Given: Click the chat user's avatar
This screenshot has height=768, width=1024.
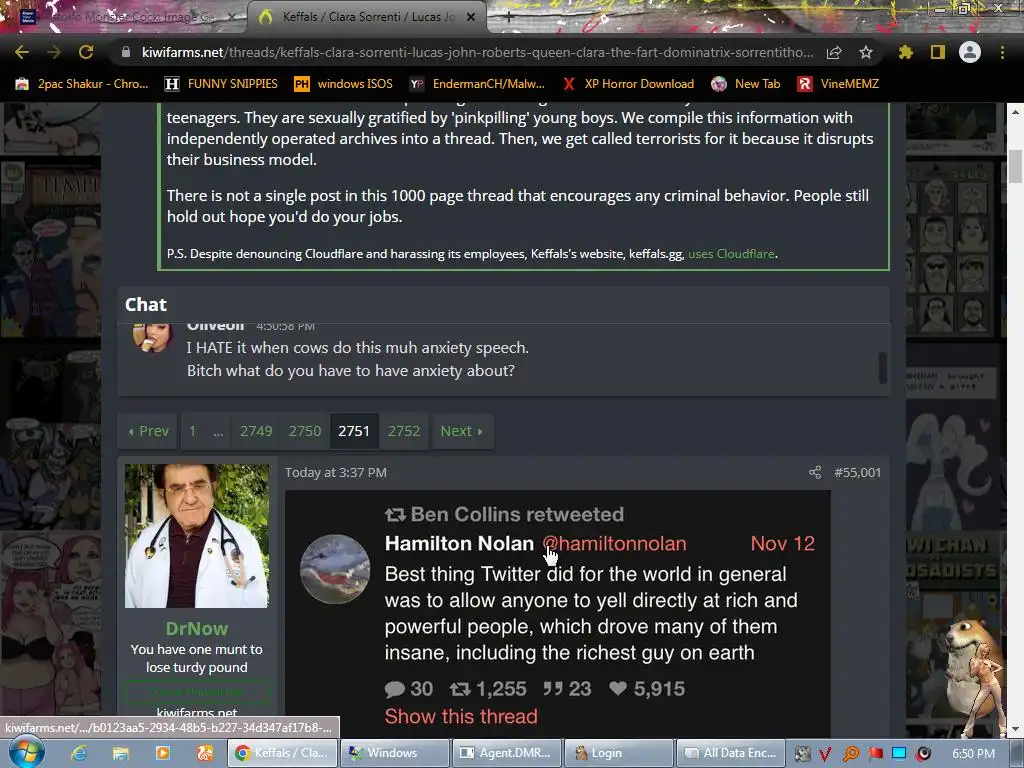Looking at the screenshot, I should (x=152, y=337).
